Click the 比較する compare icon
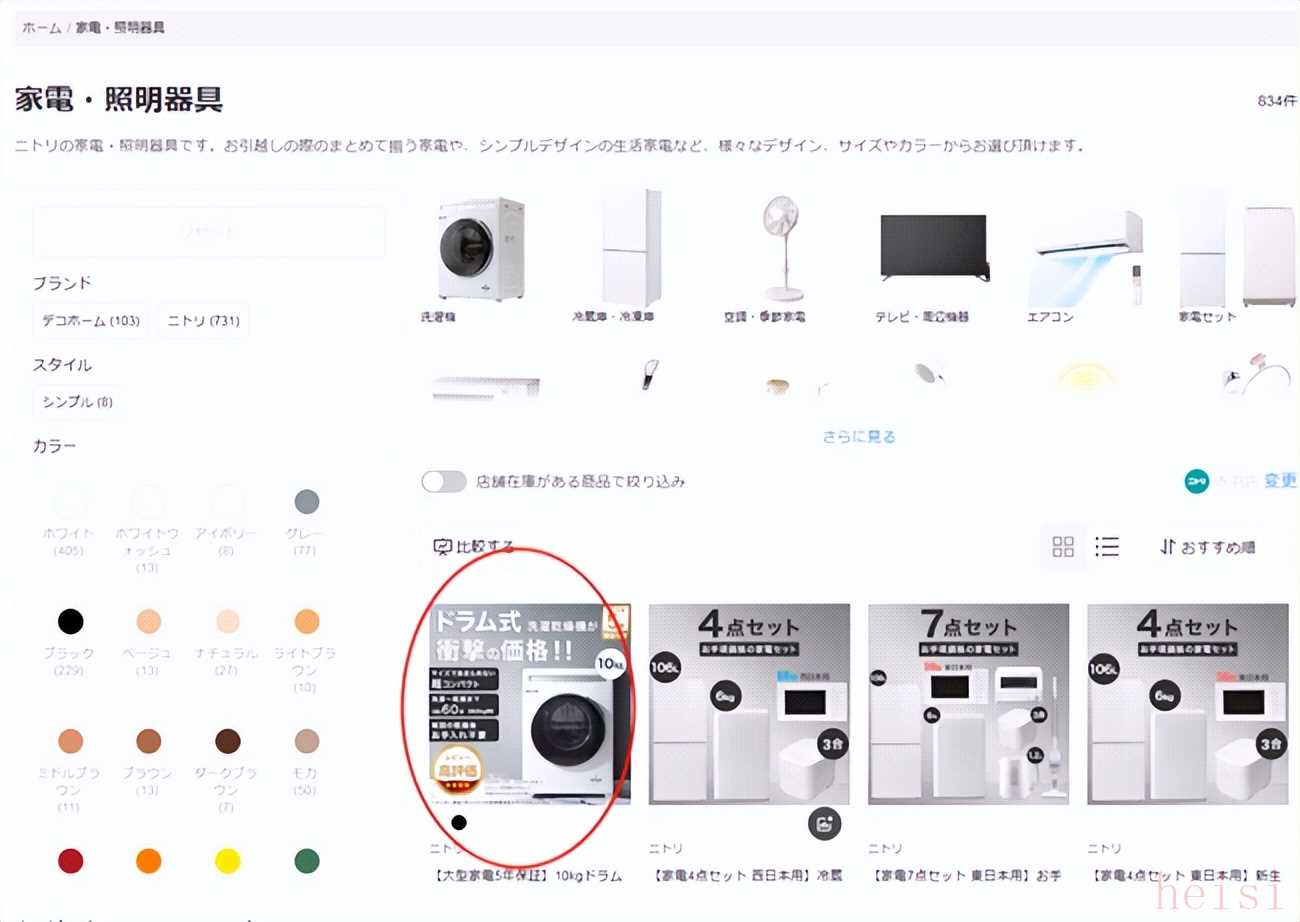This screenshot has width=1300, height=922. (443, 547)
